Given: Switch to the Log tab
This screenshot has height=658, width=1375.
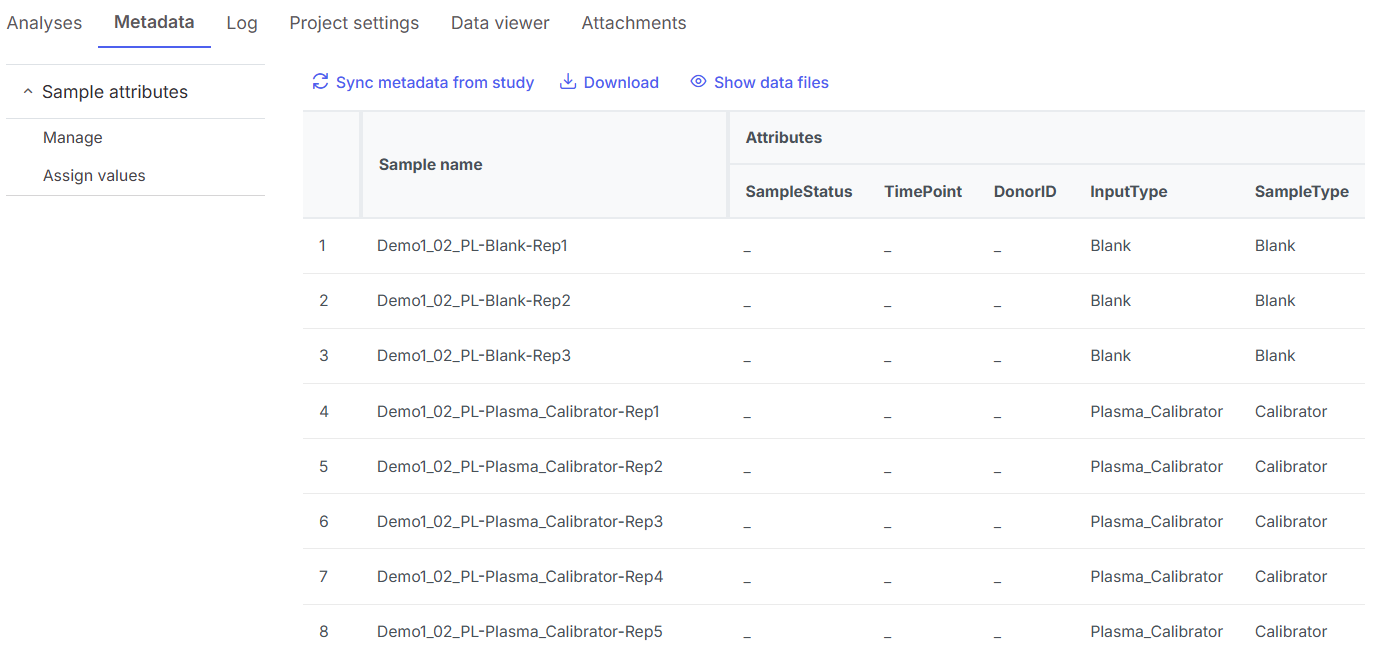Looking at the screenshot, I should (242, 23).
